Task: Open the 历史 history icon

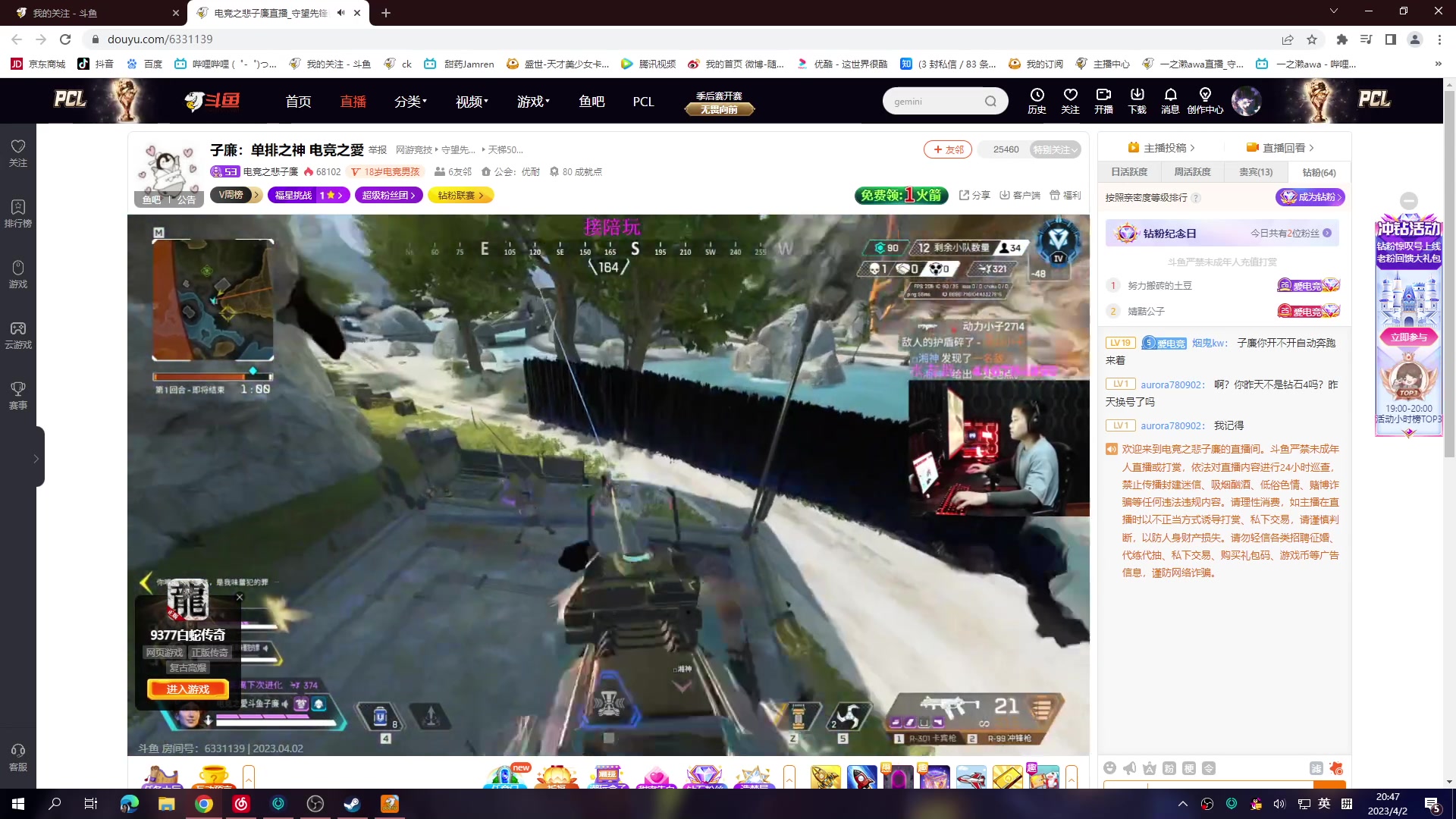Action: tap(1037, 100)
